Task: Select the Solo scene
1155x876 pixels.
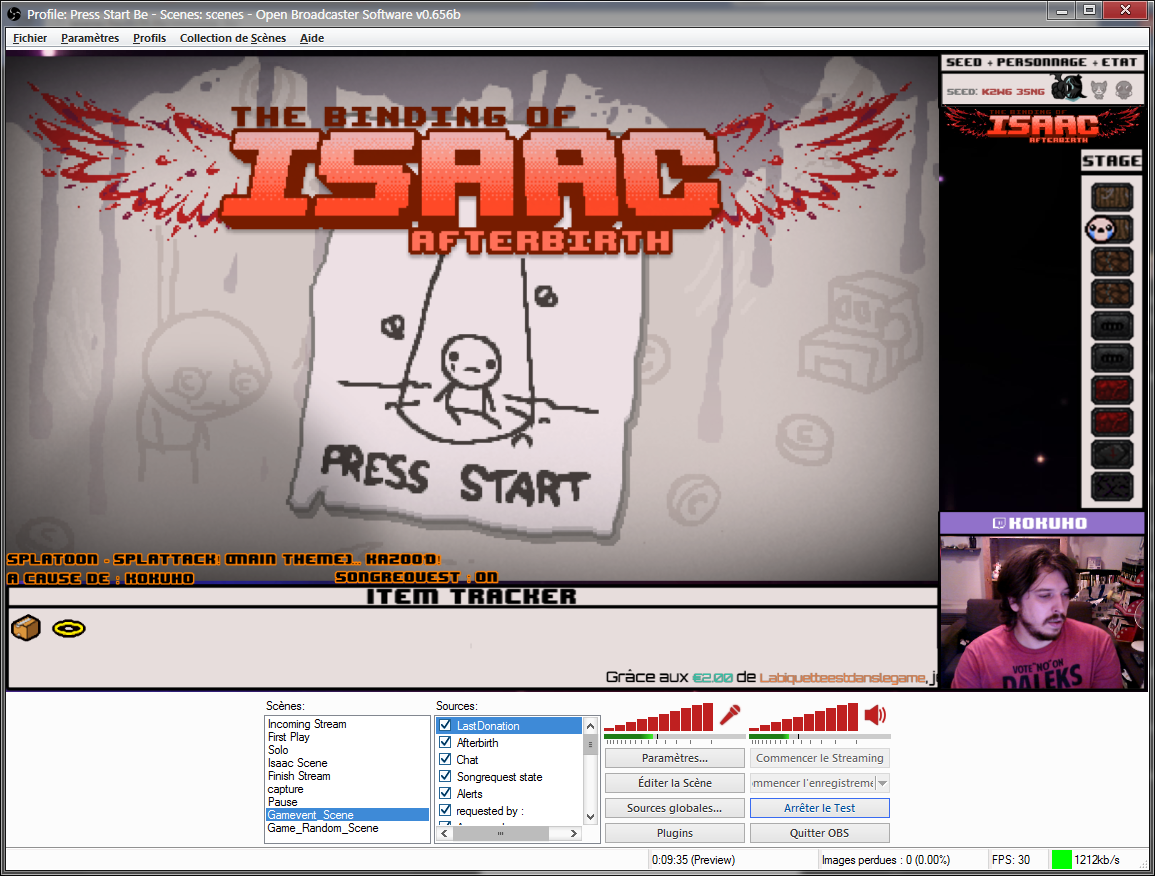Action: 278,750
